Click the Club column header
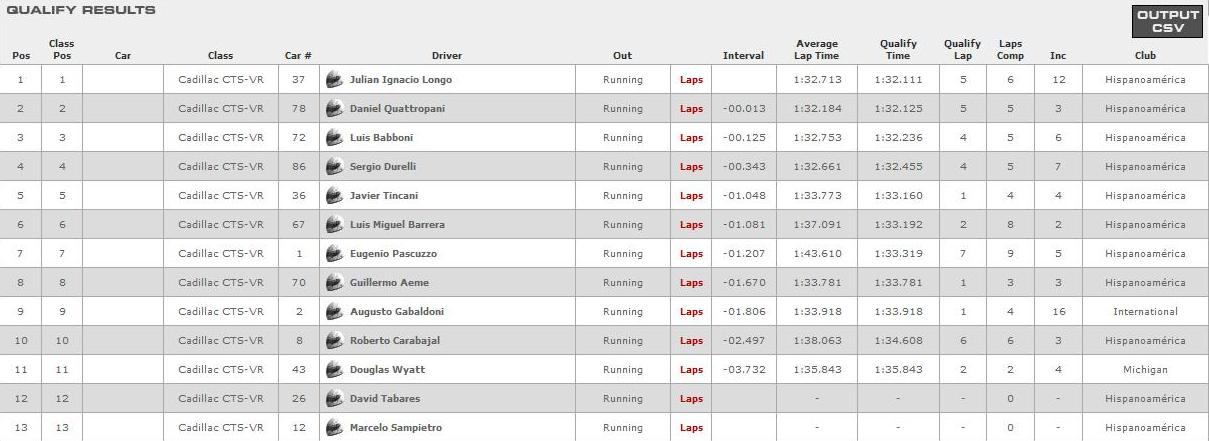 (x=1145, y=56)
